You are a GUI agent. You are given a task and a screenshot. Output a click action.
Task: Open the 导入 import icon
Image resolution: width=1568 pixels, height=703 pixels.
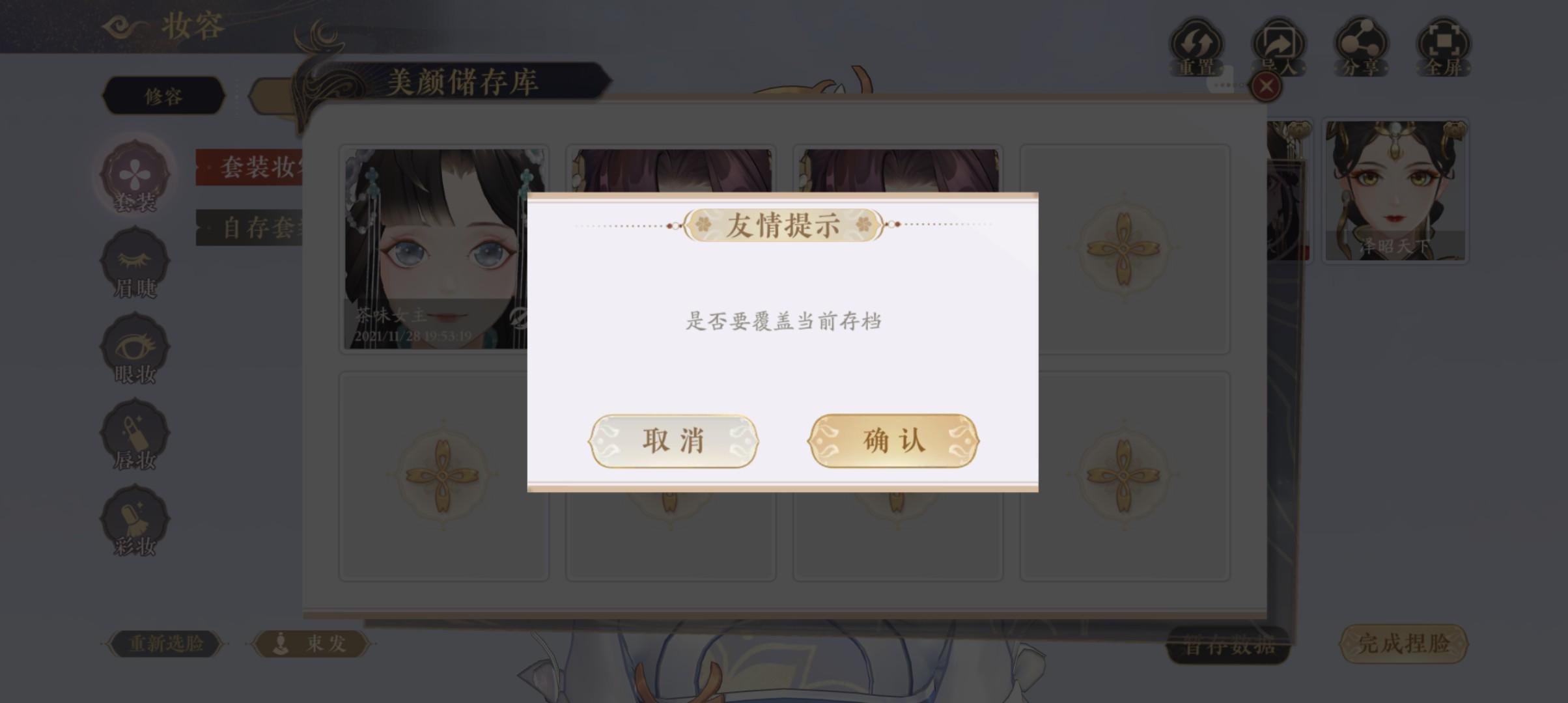coord(1279,47)
